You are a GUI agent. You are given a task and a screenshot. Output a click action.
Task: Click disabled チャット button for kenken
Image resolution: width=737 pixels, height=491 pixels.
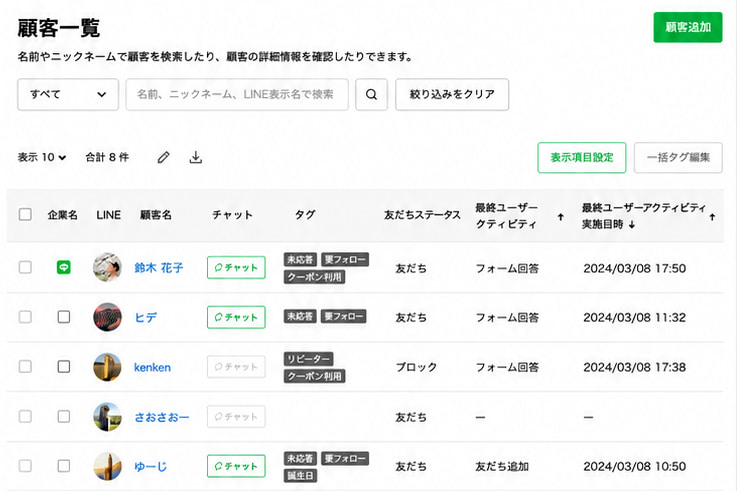point(236,367)
